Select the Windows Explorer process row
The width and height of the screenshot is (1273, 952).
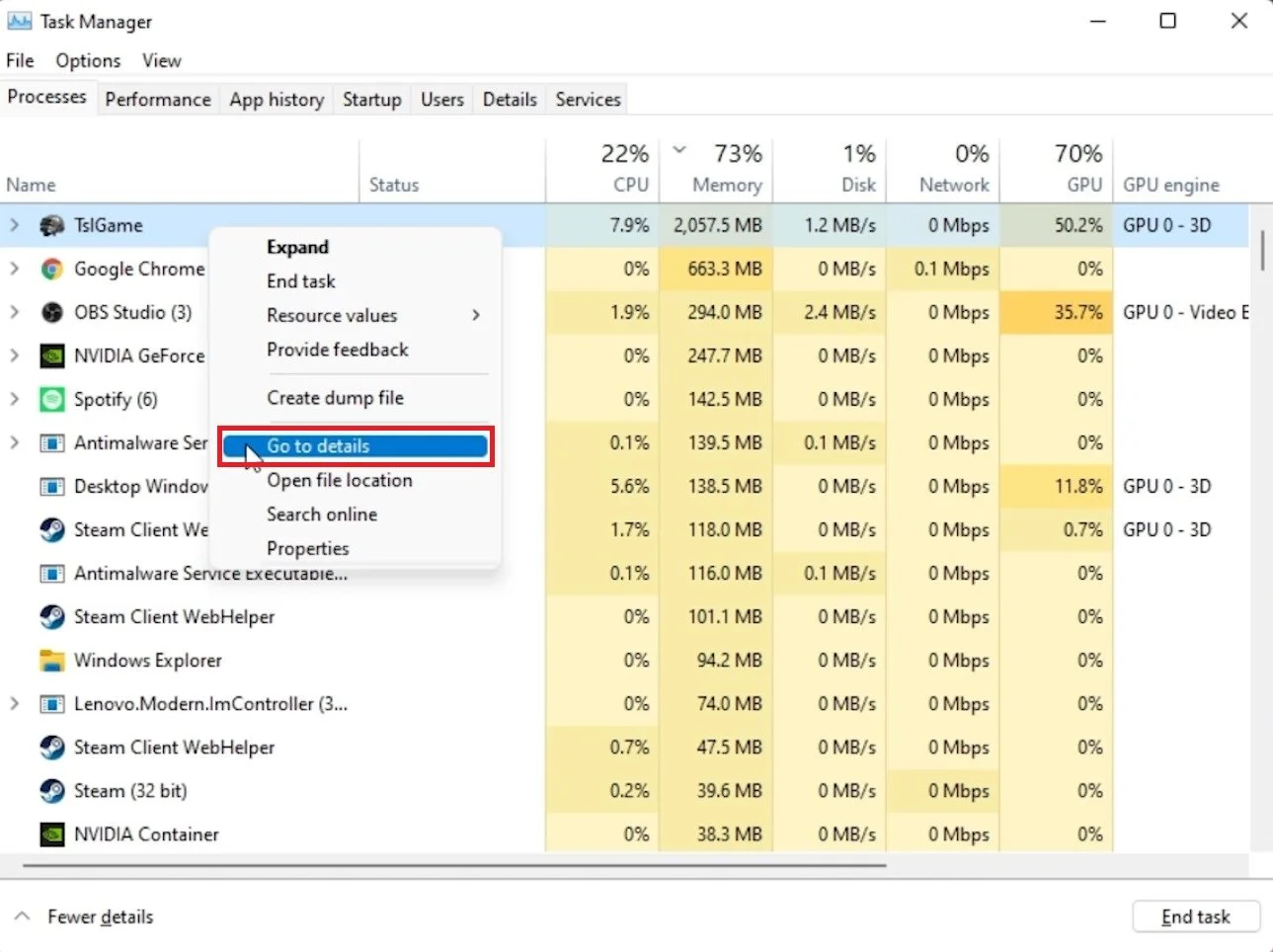click(x=624, y=660)
